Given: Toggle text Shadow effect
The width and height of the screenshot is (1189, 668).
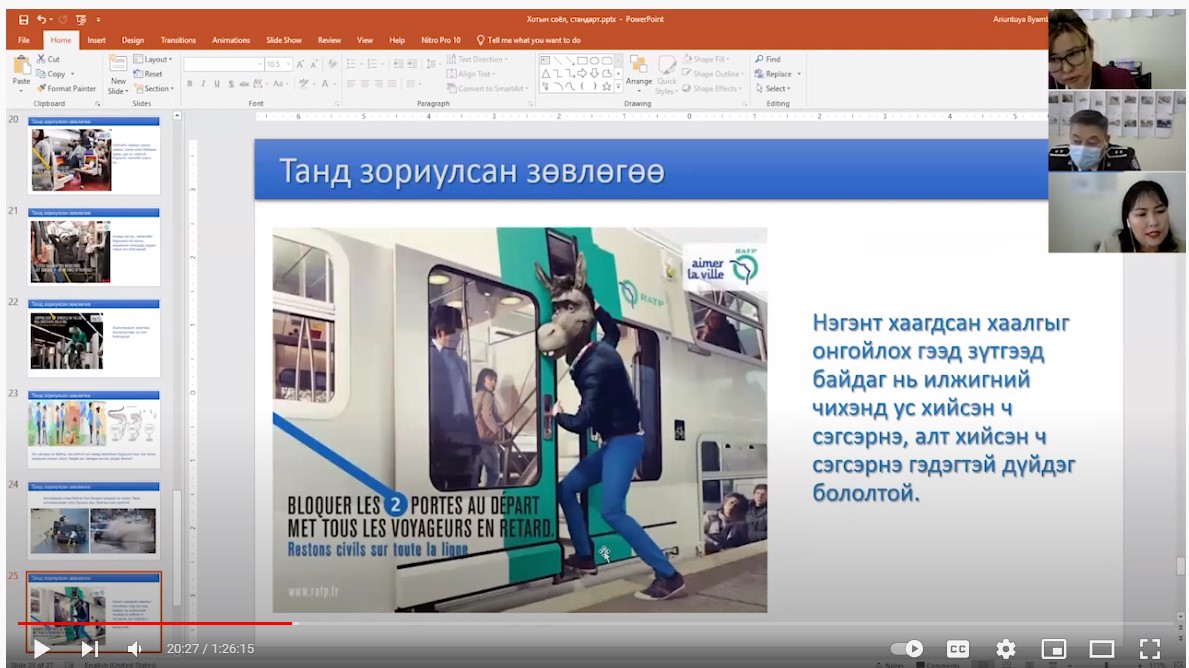Looking at the screenshot, I should coord(231,84).
